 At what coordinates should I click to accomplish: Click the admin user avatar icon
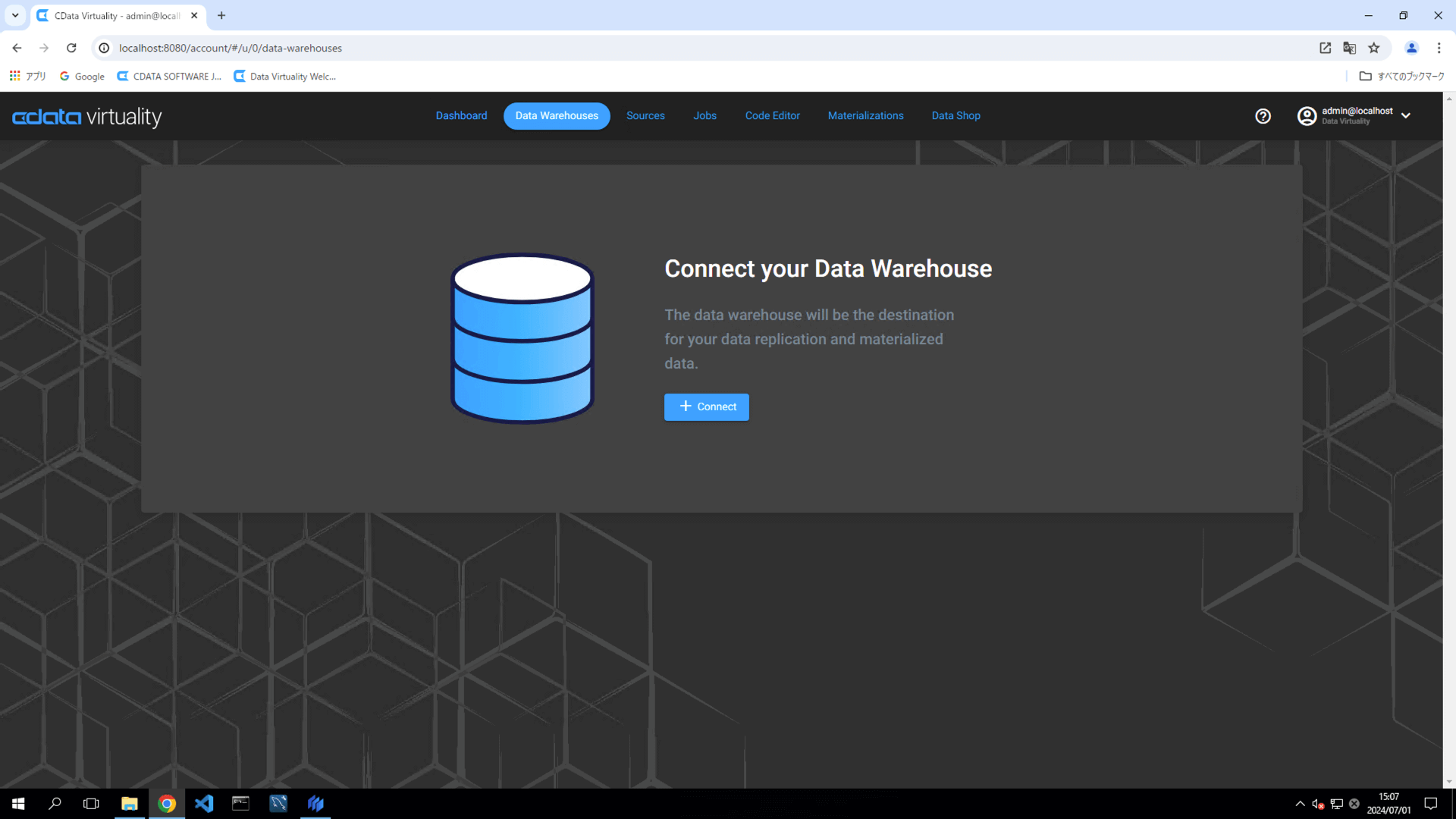tap(1307, 116)
